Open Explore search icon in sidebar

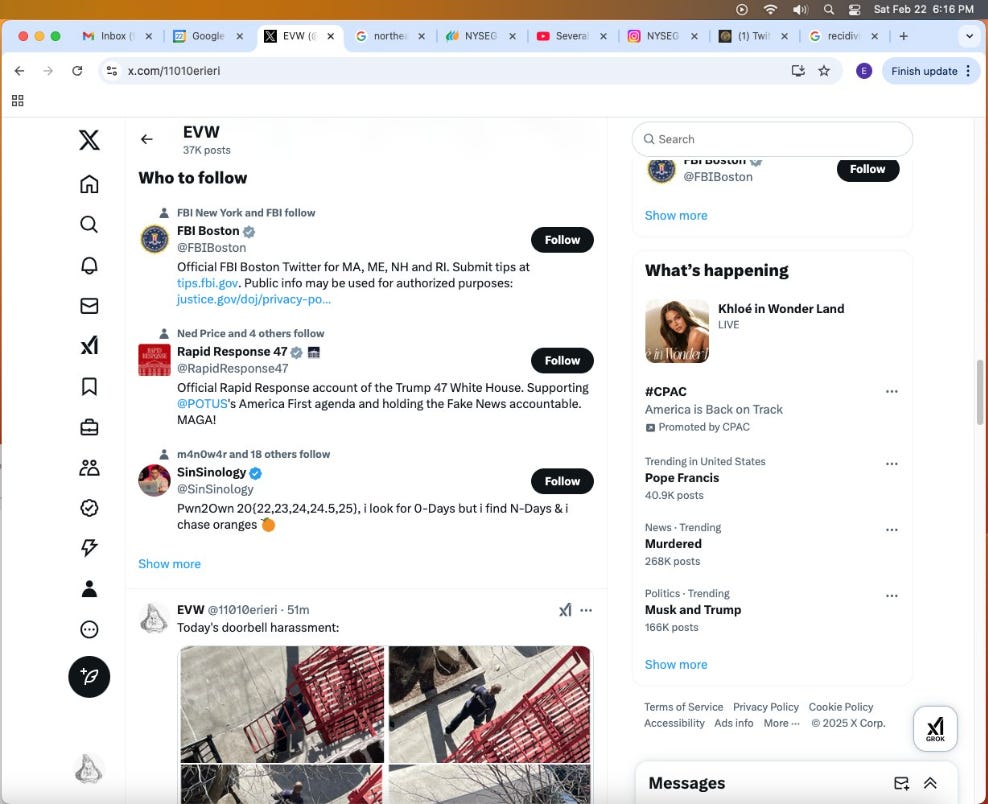coord(89,224)
